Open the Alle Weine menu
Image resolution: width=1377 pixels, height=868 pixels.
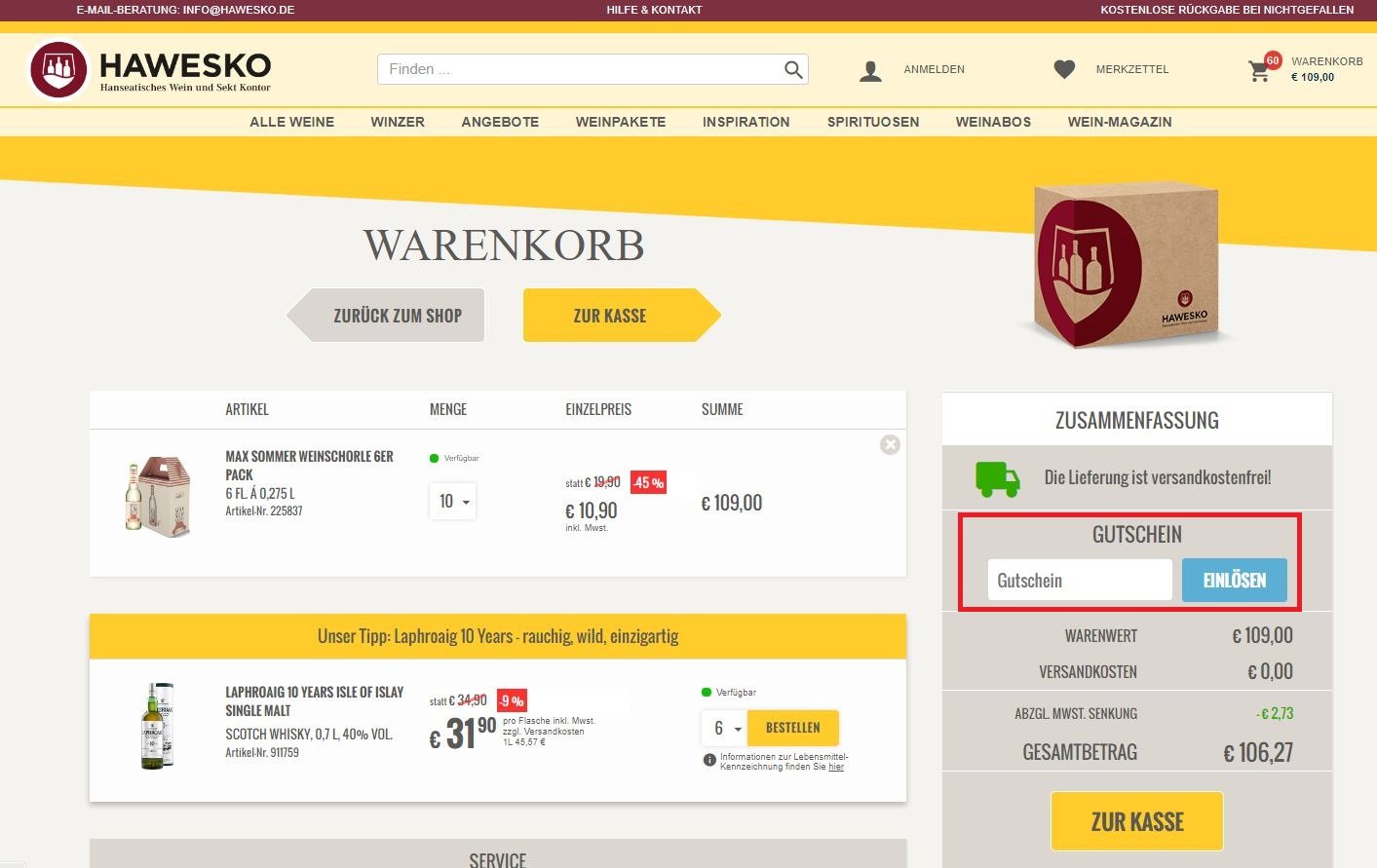(291, 122)
